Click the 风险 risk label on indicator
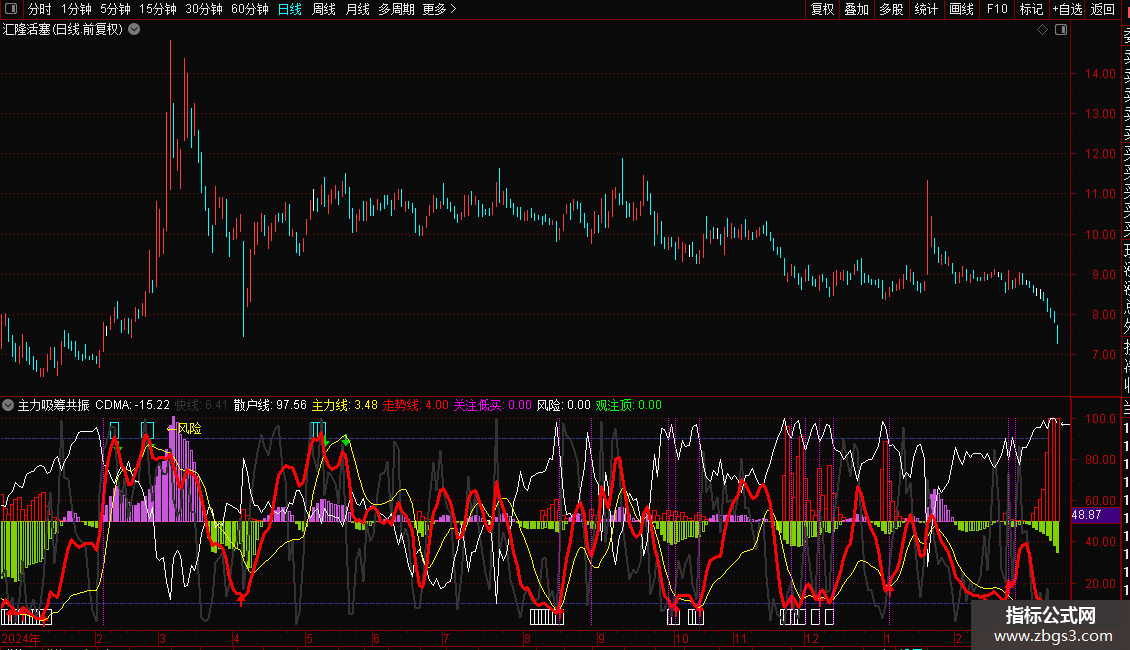This screenshot has width=1130, height=650. [x=189, y=428]
